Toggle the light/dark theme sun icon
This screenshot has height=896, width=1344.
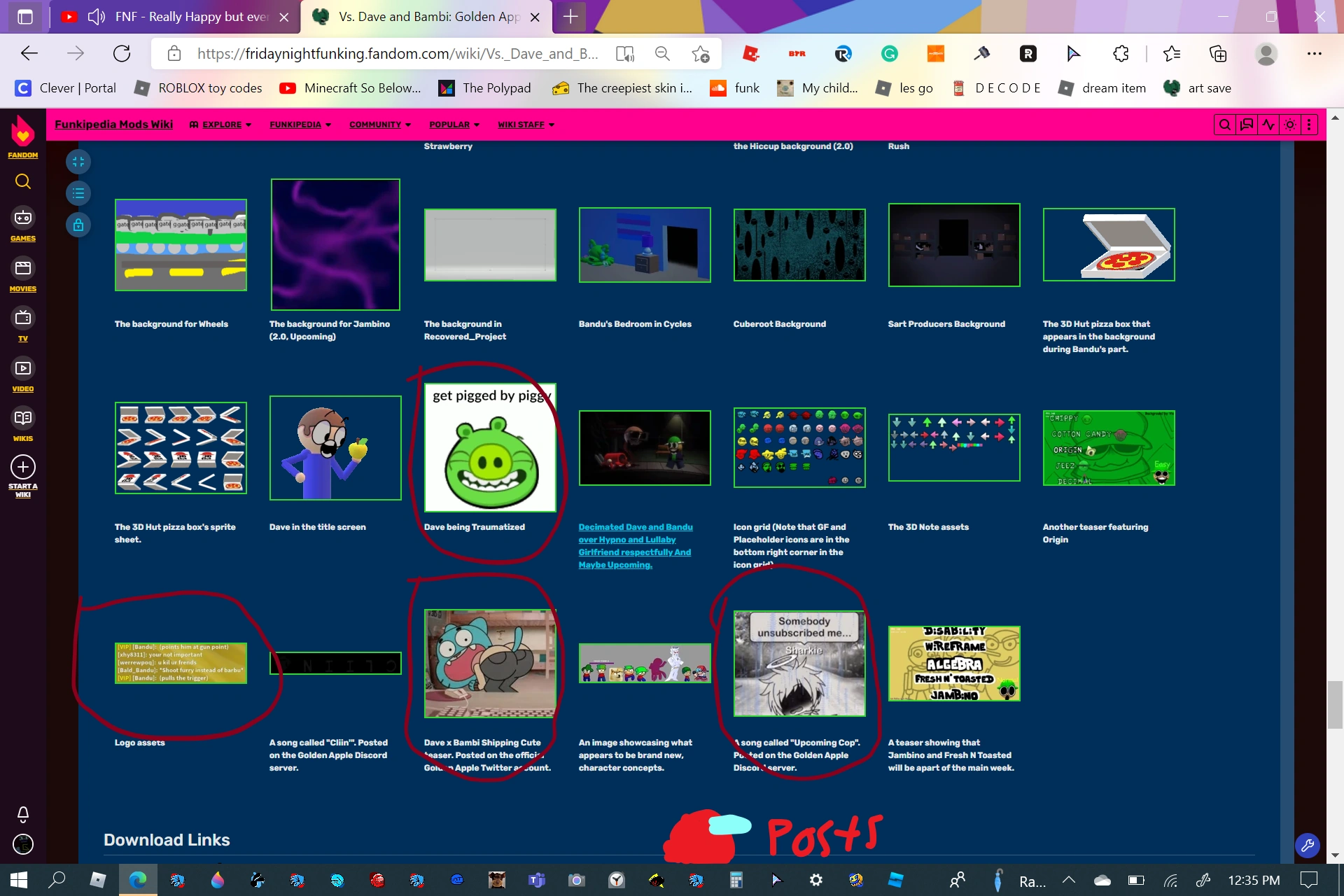pos(1289,125)
